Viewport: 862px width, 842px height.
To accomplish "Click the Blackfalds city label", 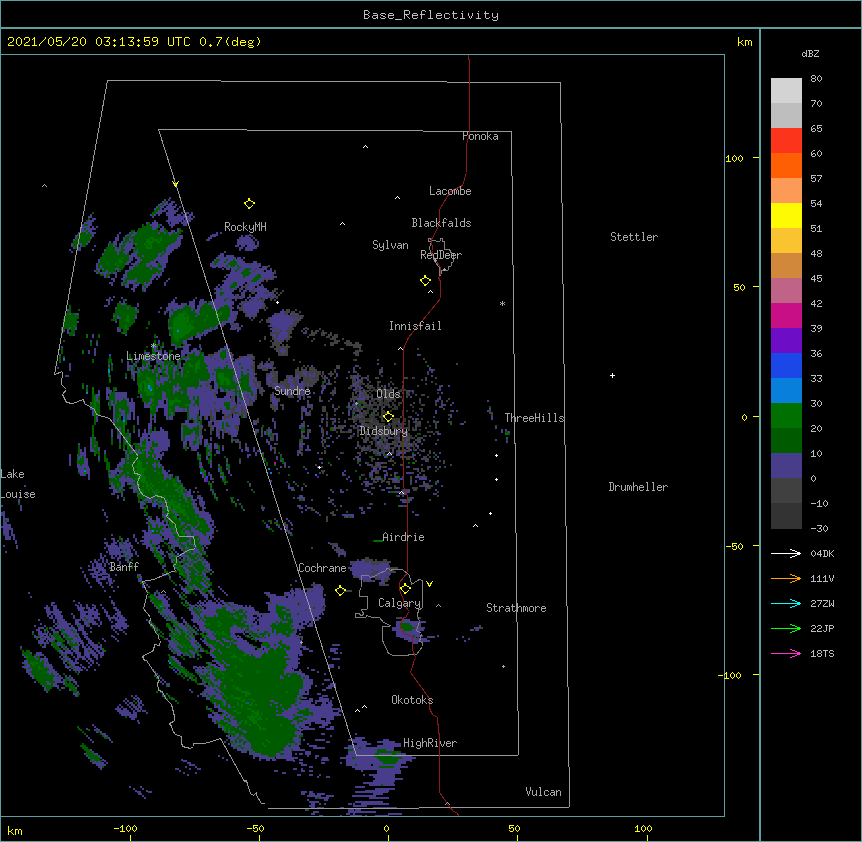I will pos(441,223).
